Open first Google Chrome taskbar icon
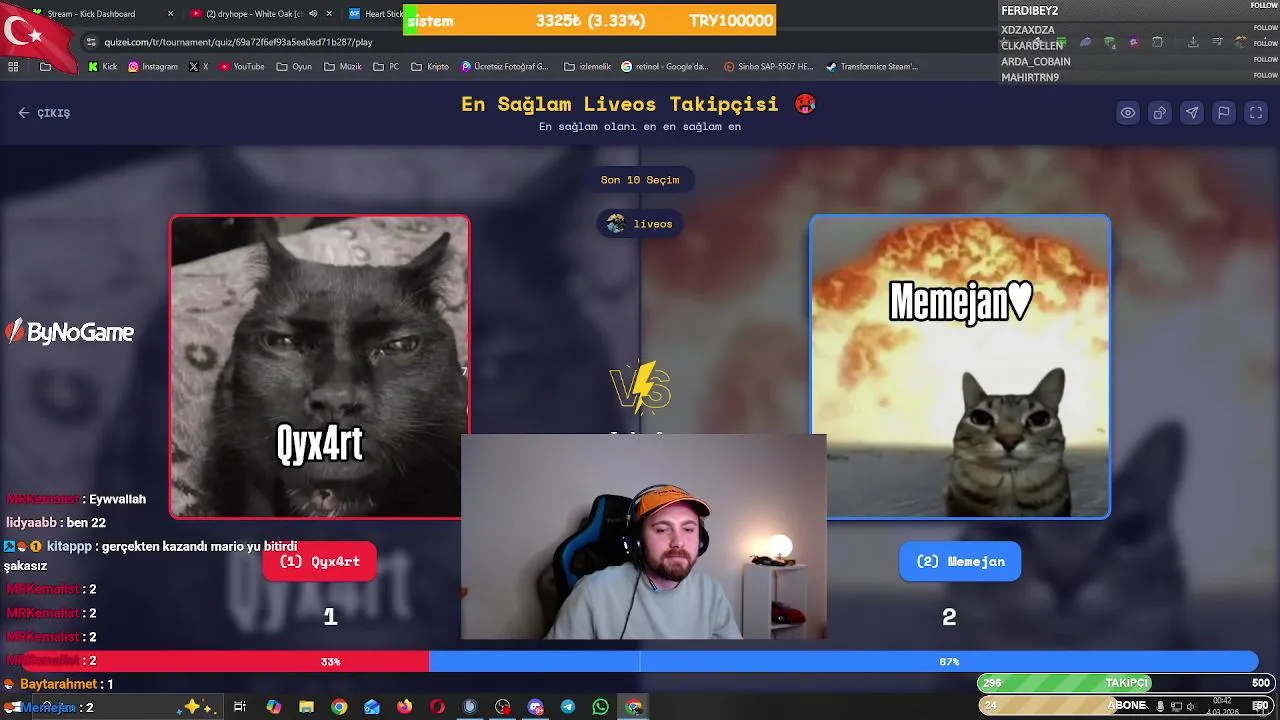Screen dimensions: 1280x720 point(339,707)
